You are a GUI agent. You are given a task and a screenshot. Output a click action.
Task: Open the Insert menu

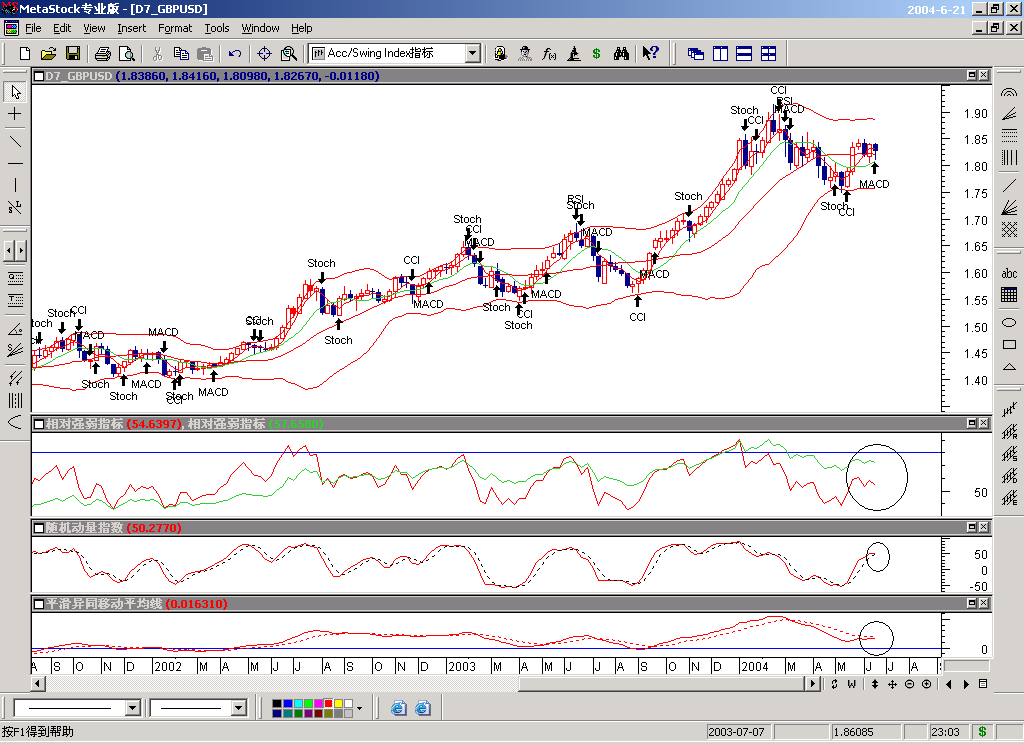point(131,28)
